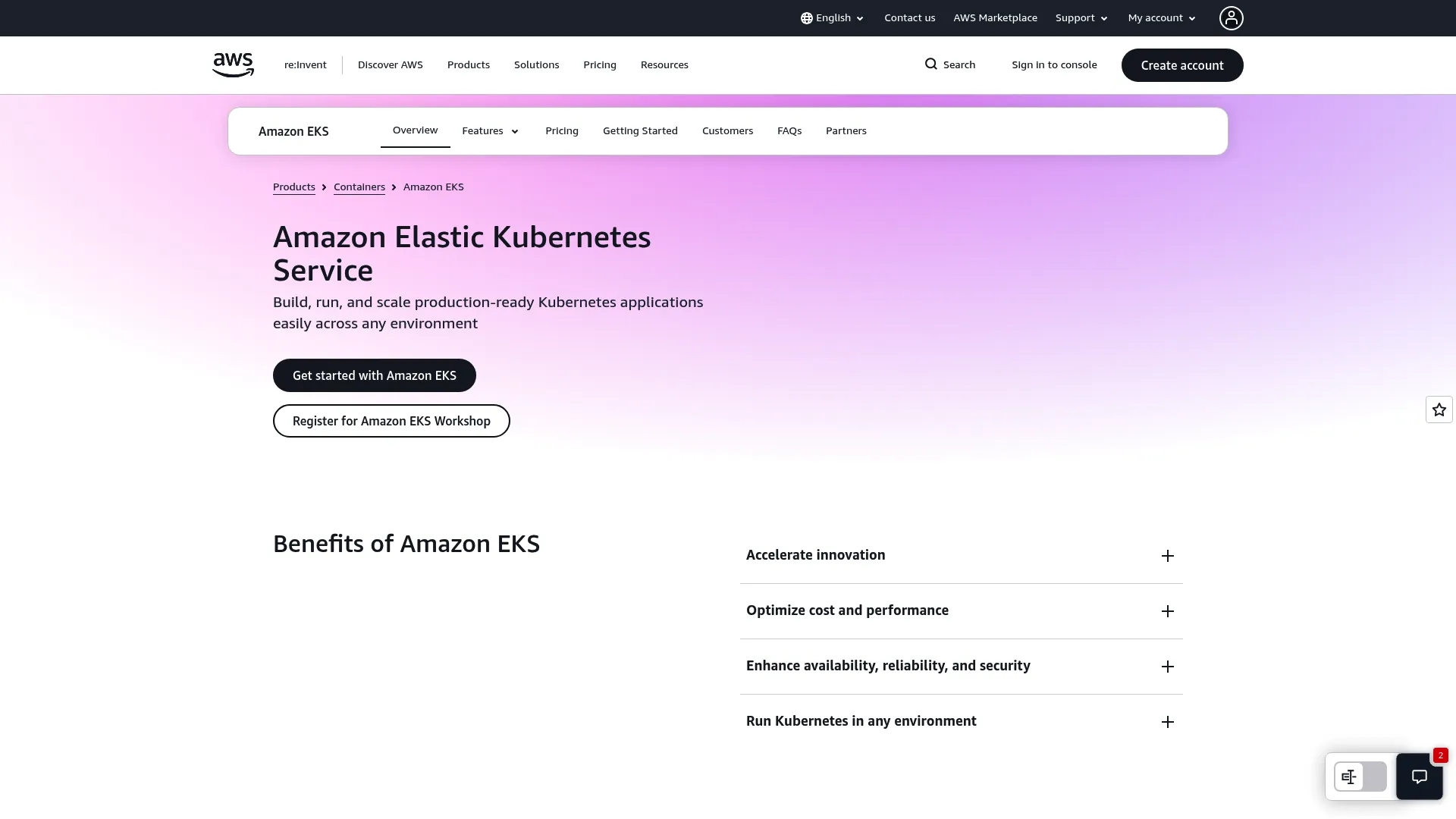Click Register for Amazon EKS Workshop
The height and width of the screenshot is (819, 1456).
(391, 421)
